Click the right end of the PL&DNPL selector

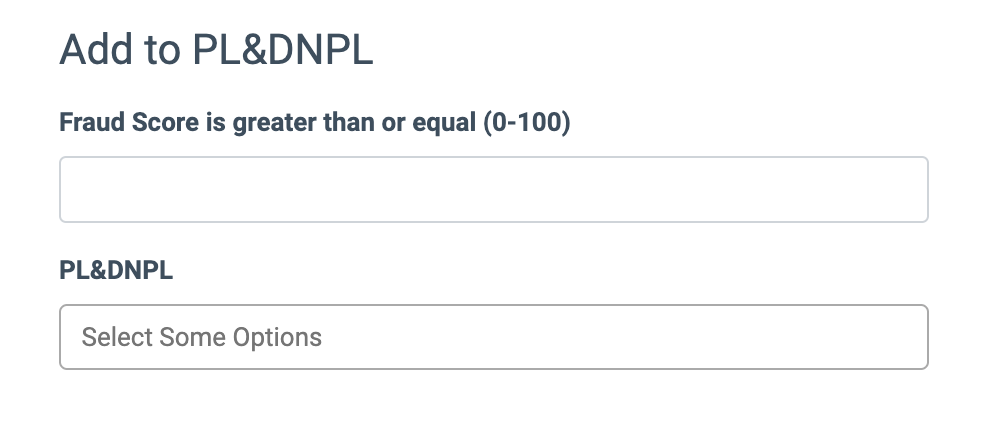pos(900,337)
